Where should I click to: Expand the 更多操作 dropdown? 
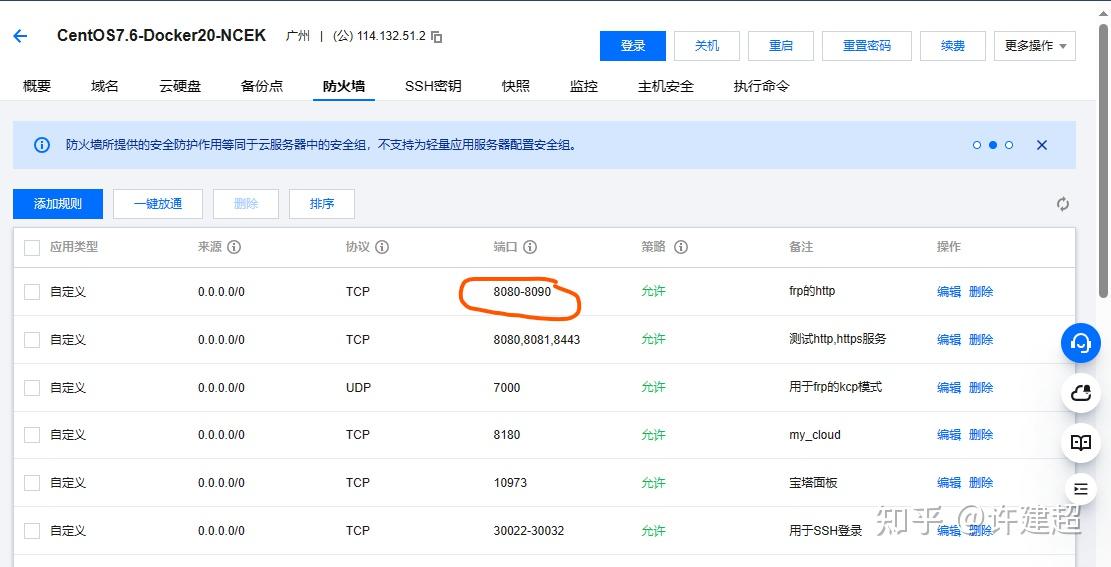point(1034,46)
